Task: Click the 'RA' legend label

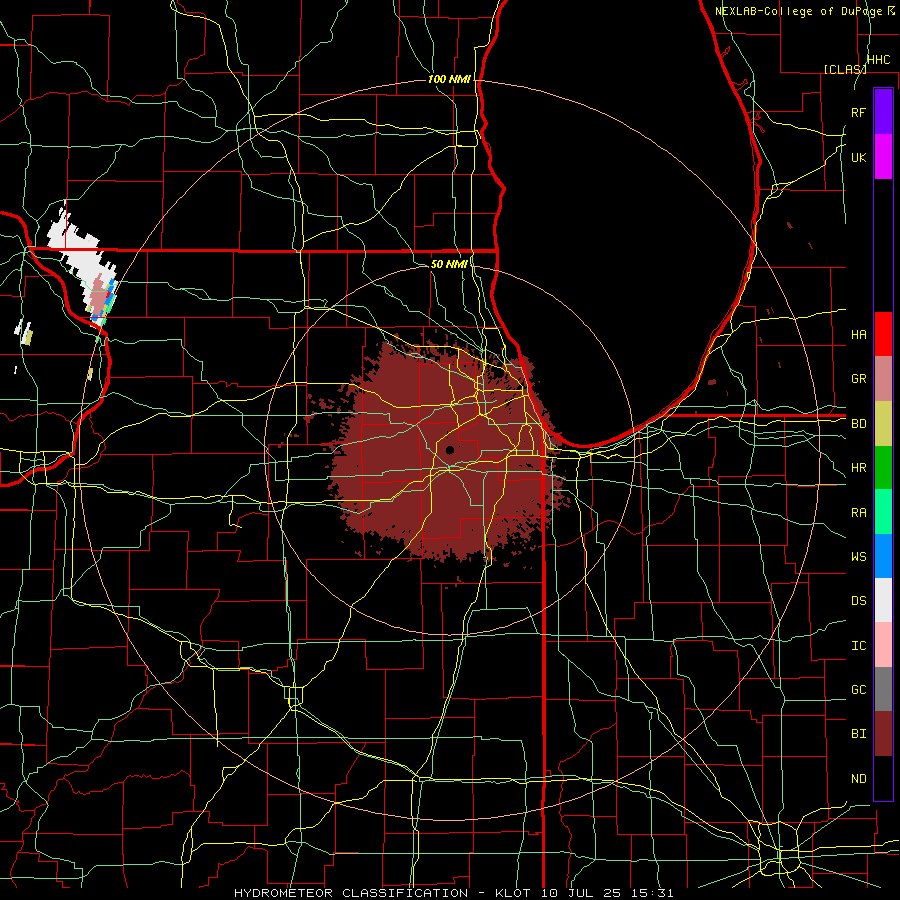Action: (858, 512)
